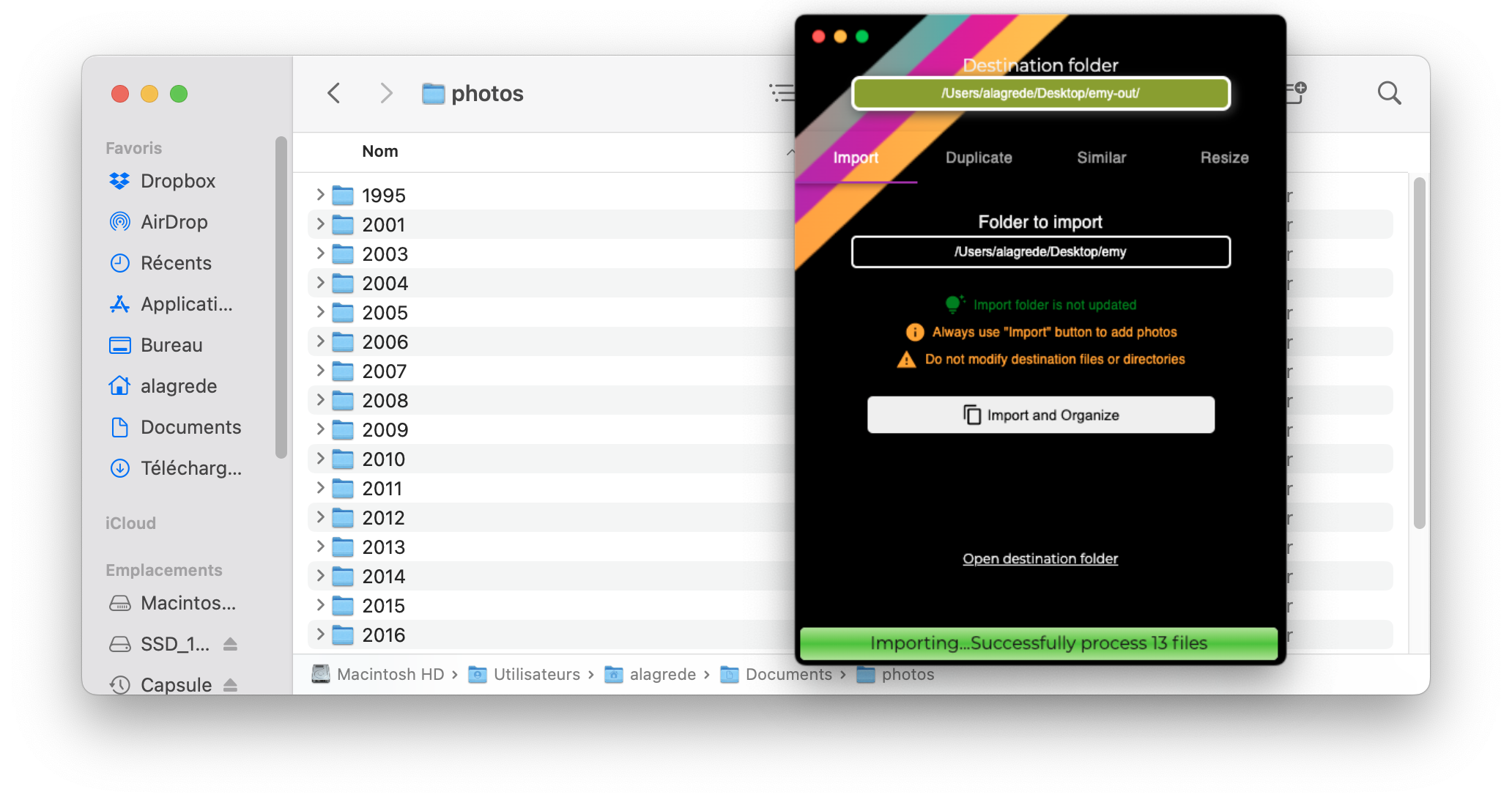This screenshot has width=1512, height=803.
Task: Open Bureau in the sidebar
Action: pyautogui.click(x=171, y=345)
